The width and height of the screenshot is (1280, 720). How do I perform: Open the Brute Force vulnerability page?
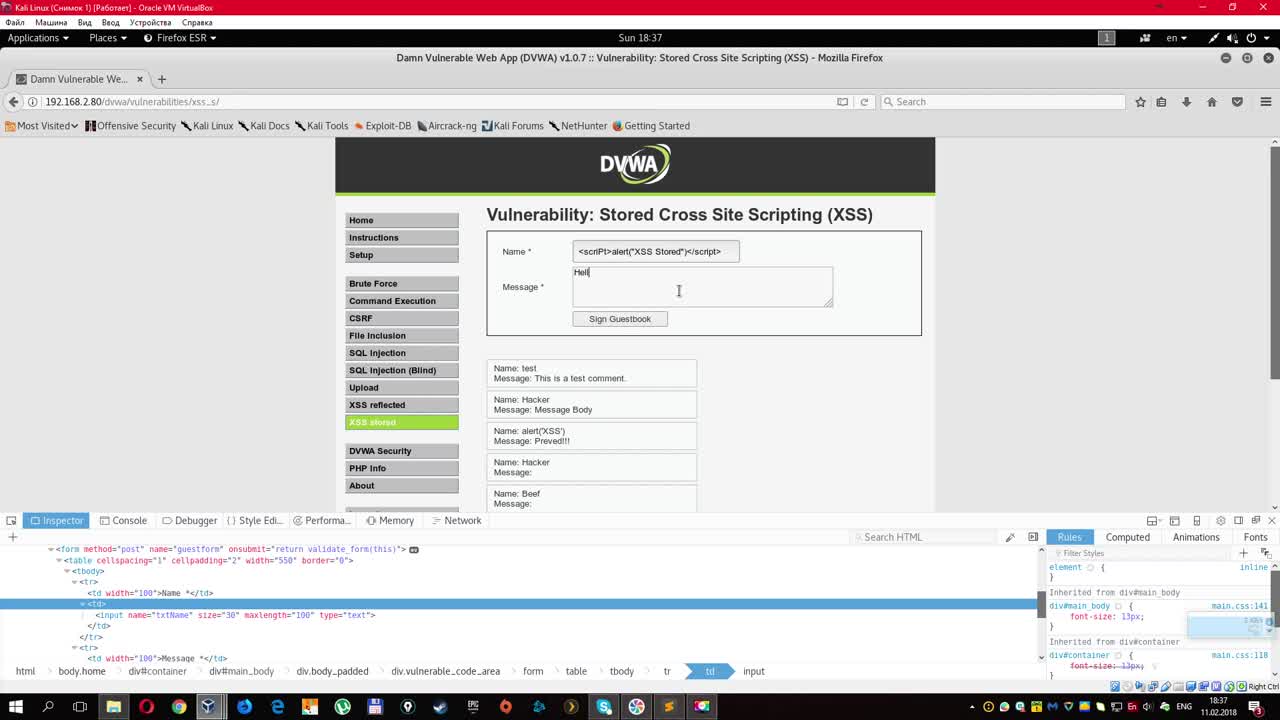402,284
